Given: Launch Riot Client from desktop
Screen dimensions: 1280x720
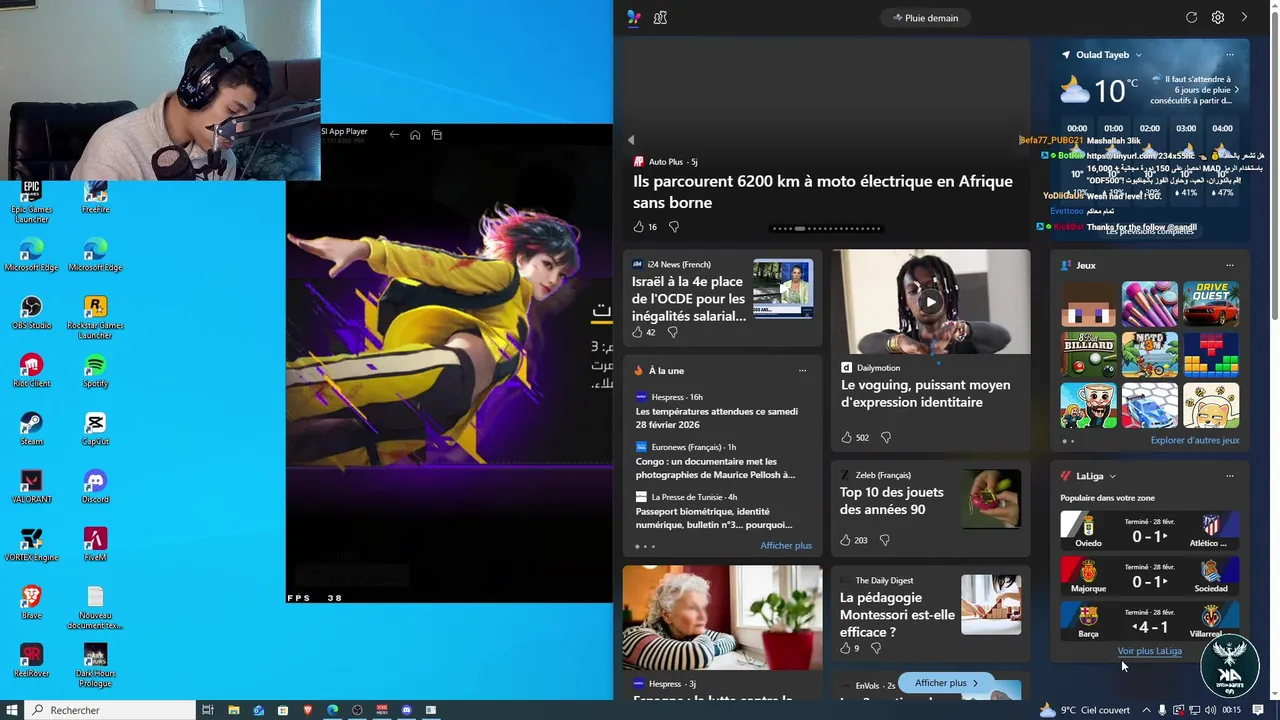Looking at the screenshot, I should (x=31, y=370).
